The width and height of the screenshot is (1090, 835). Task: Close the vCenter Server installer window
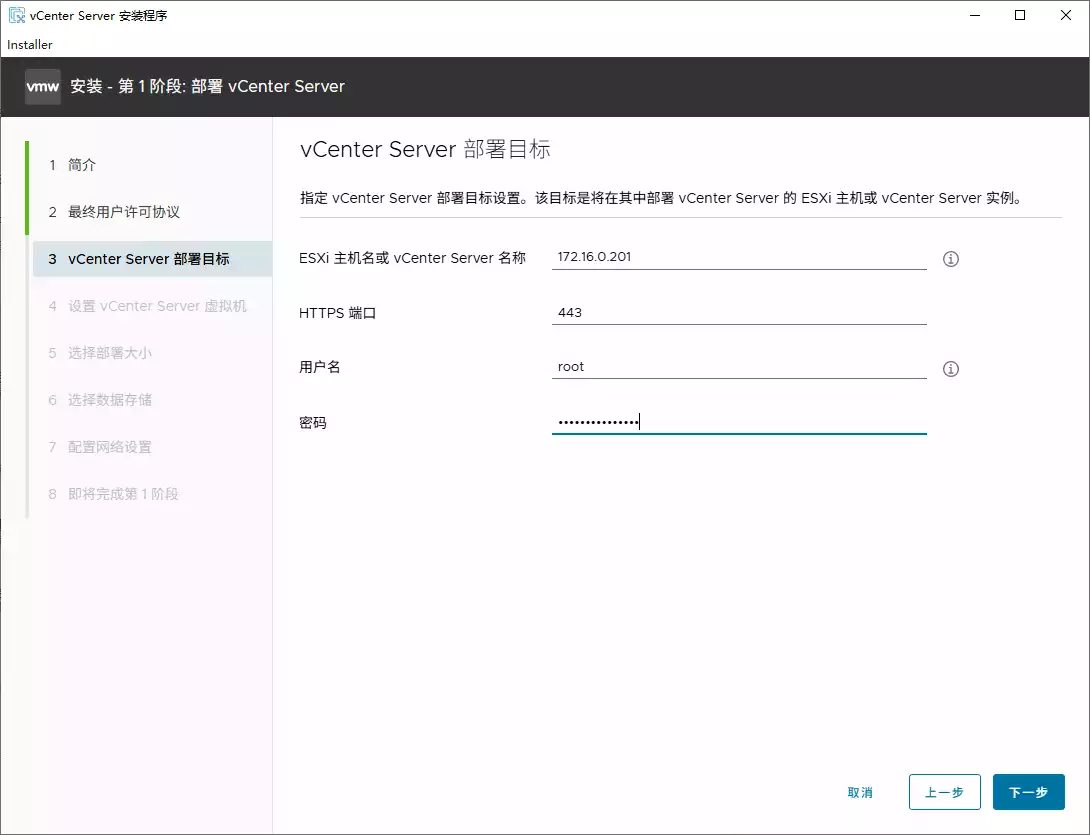[x=1066, y=15]
